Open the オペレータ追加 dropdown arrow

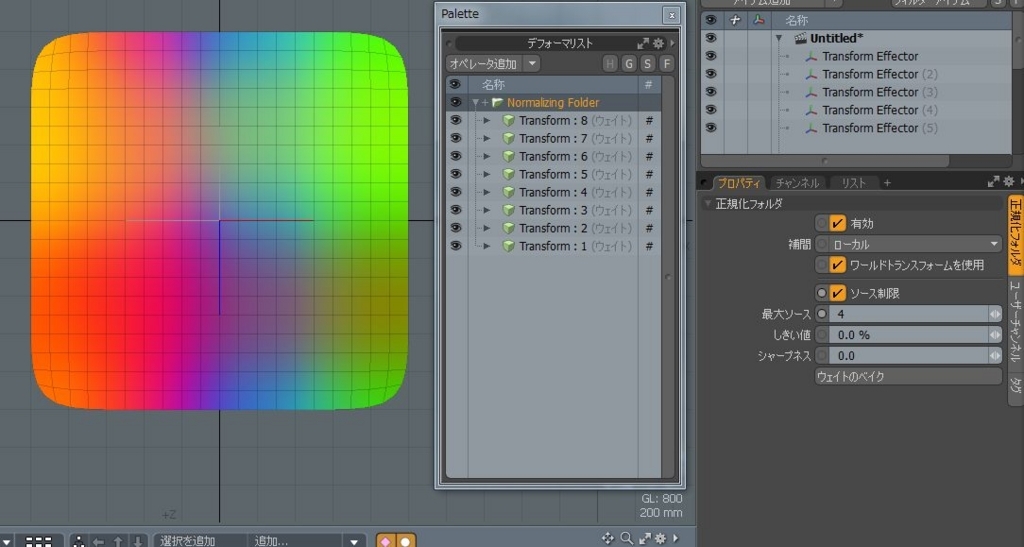click(x=532, y=63)
